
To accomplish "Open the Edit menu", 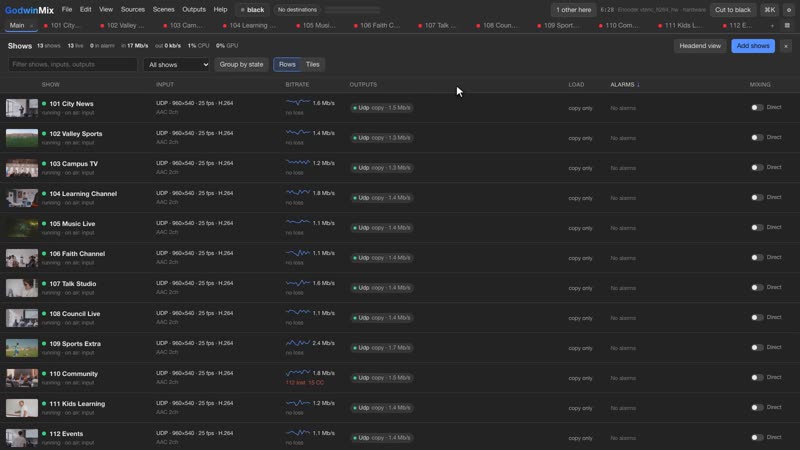I will tap(85, 10).
